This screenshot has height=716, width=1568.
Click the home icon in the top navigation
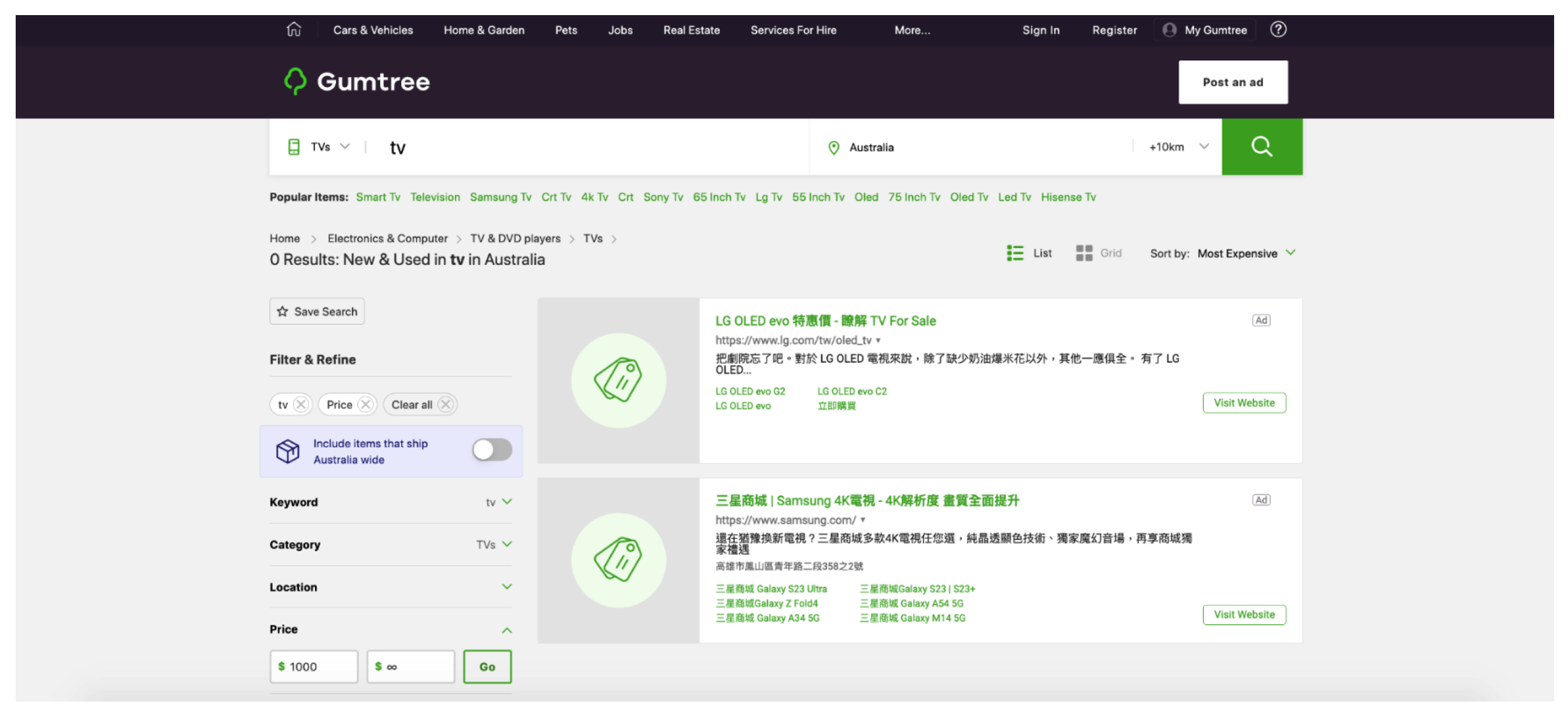(x=293, y=29)
